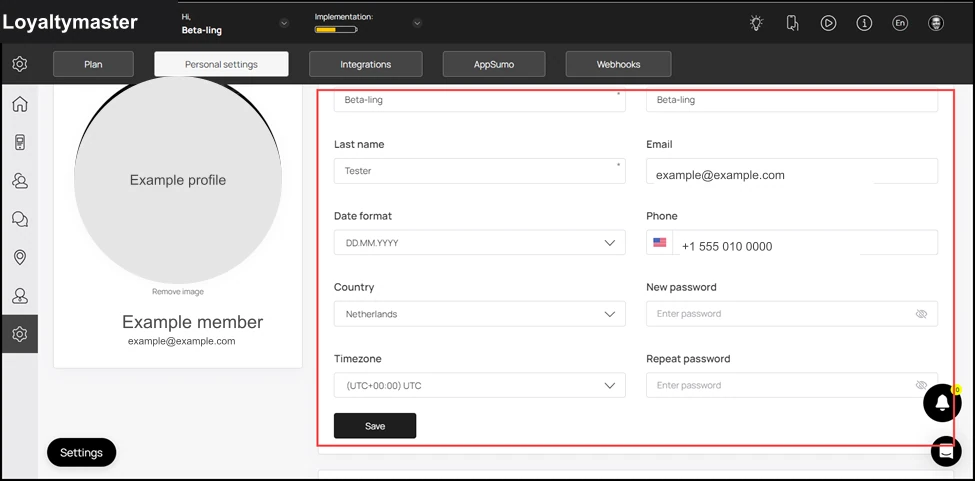This screenshot has height=481, width=975.
Task: Click the US flag country code
Action: point(660,242)
